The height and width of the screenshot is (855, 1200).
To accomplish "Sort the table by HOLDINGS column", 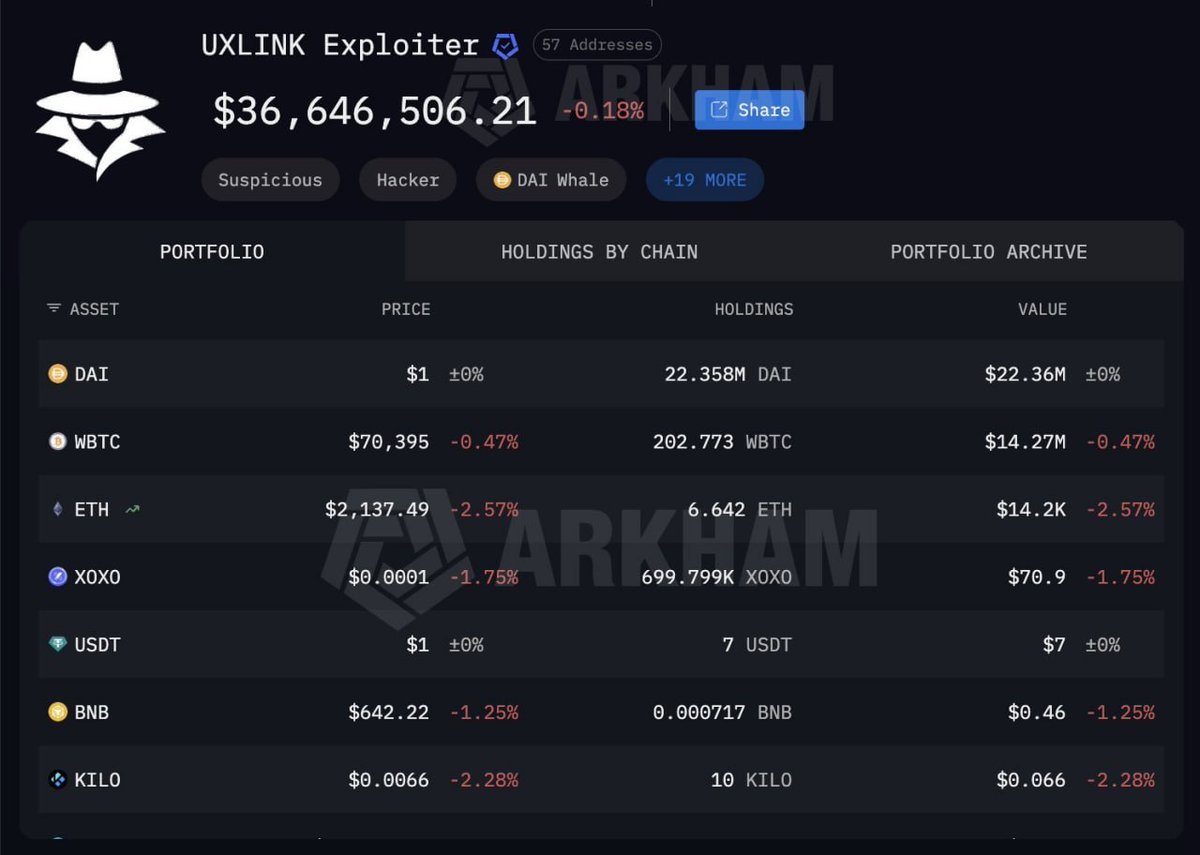I will coord(754,309).
